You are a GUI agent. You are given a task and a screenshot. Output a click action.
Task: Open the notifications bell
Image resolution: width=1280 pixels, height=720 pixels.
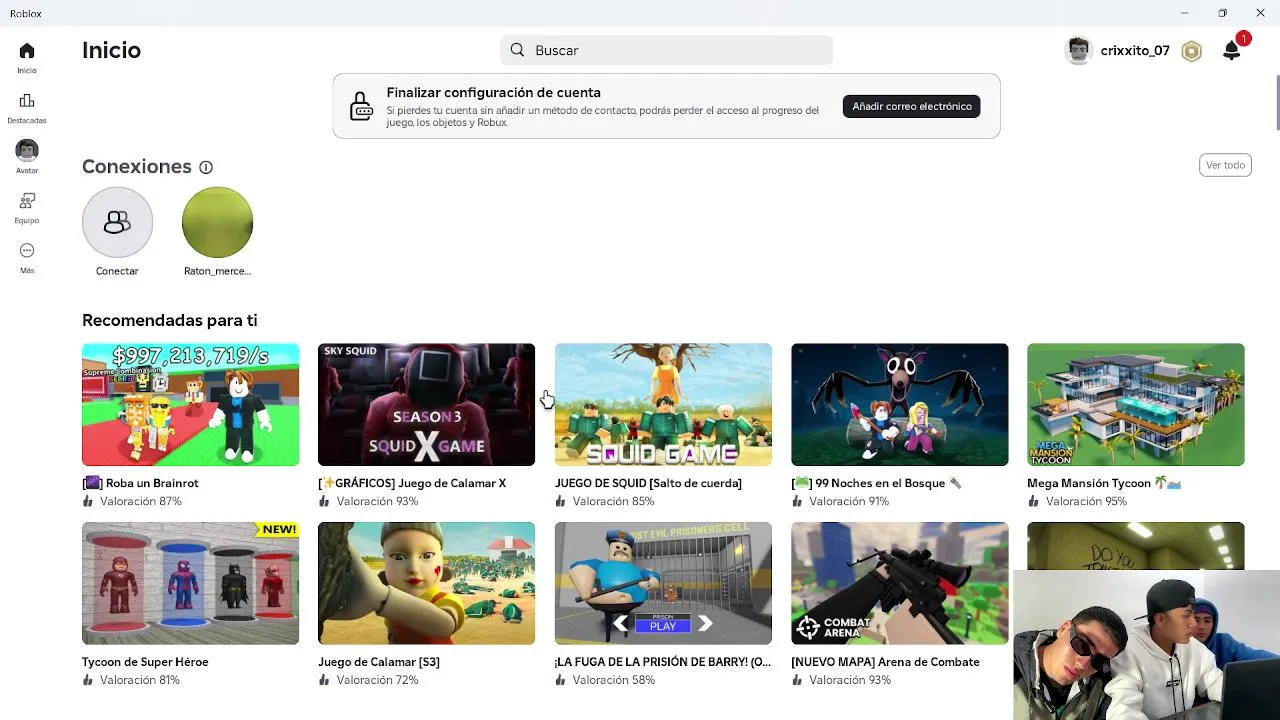[1232, 51]
